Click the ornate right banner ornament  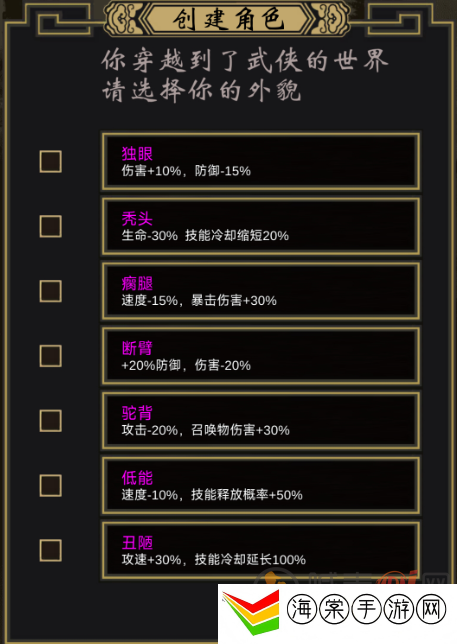[x=332, y=18]
